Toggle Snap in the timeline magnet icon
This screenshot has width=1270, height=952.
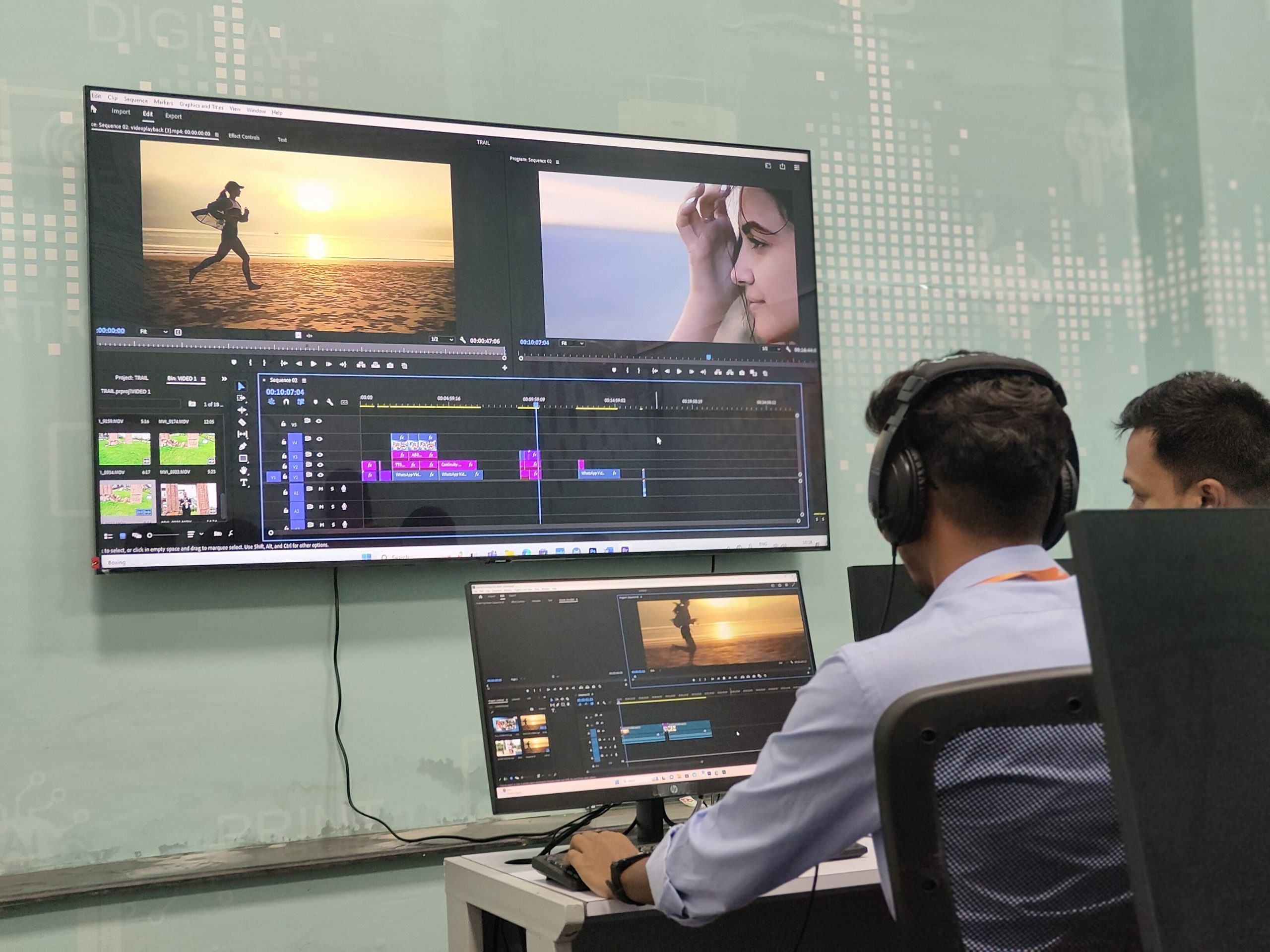286,402
